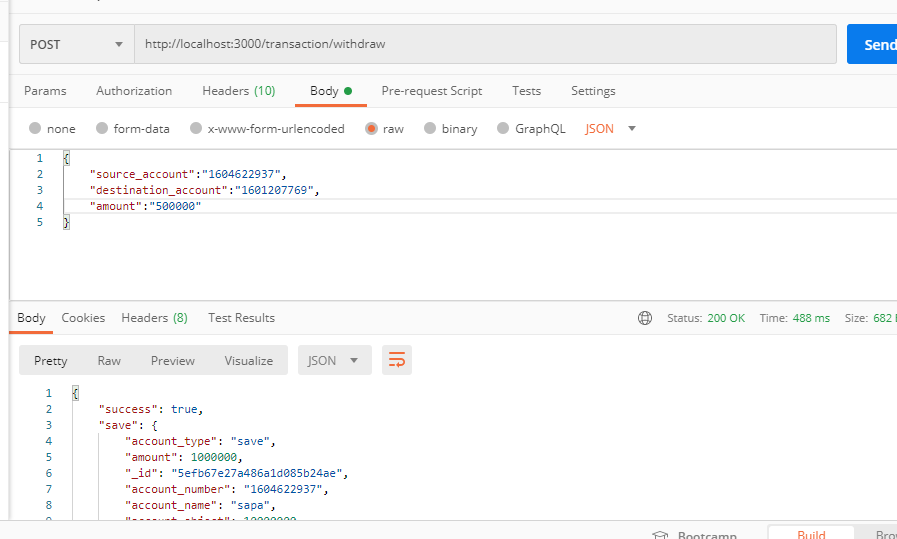
Task: Open the Build workspace mode
Action: (x=811, y=534)
